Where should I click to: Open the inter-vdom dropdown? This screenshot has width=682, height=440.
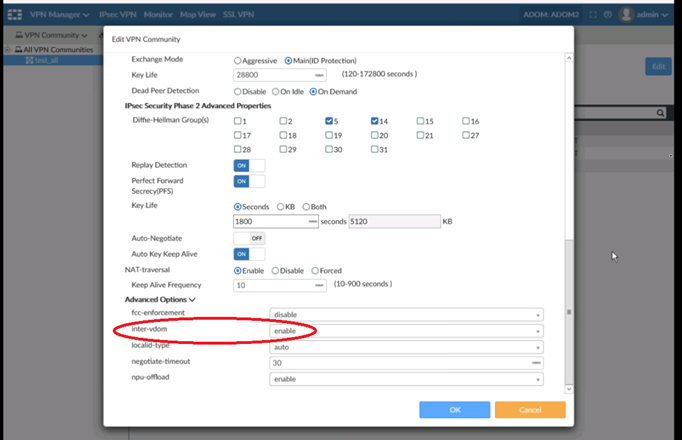click(406, 331)
